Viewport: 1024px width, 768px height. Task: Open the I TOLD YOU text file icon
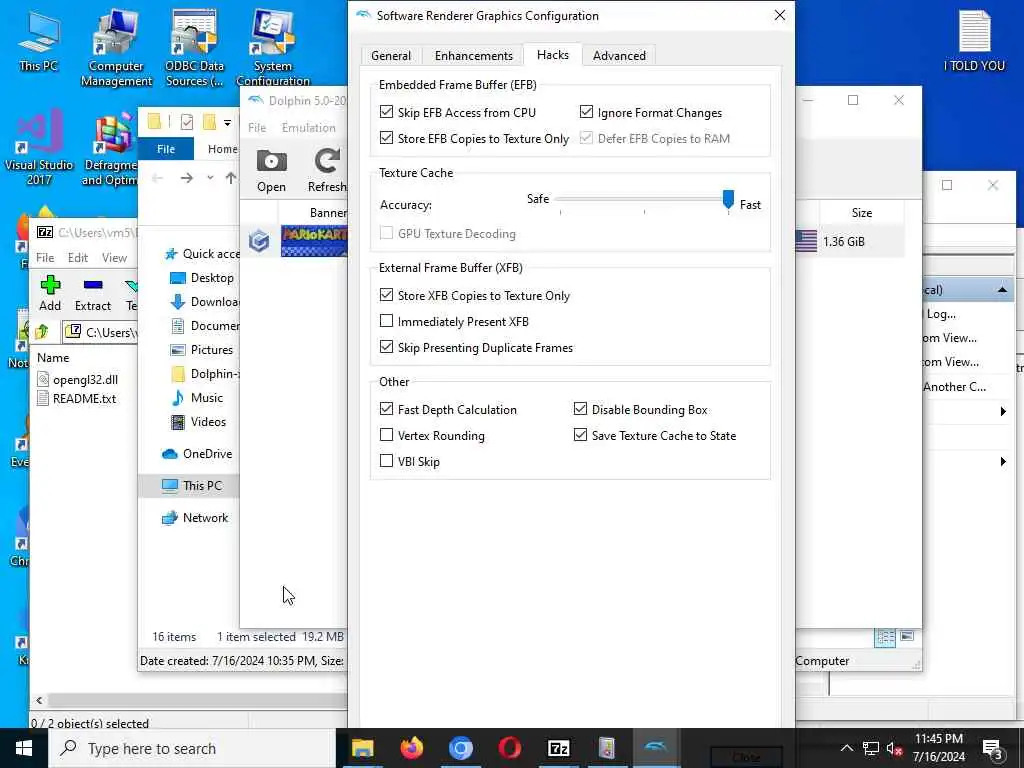pyautogui.click(x=974, y=40)
